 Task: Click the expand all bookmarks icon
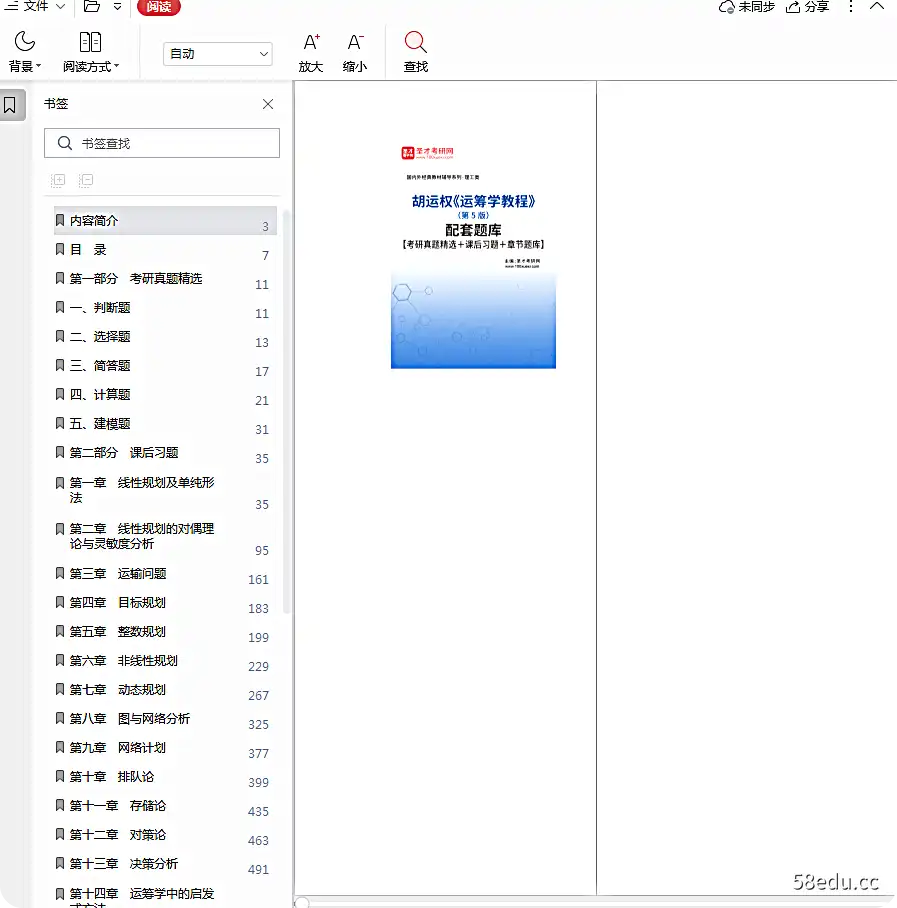point(58,180)
